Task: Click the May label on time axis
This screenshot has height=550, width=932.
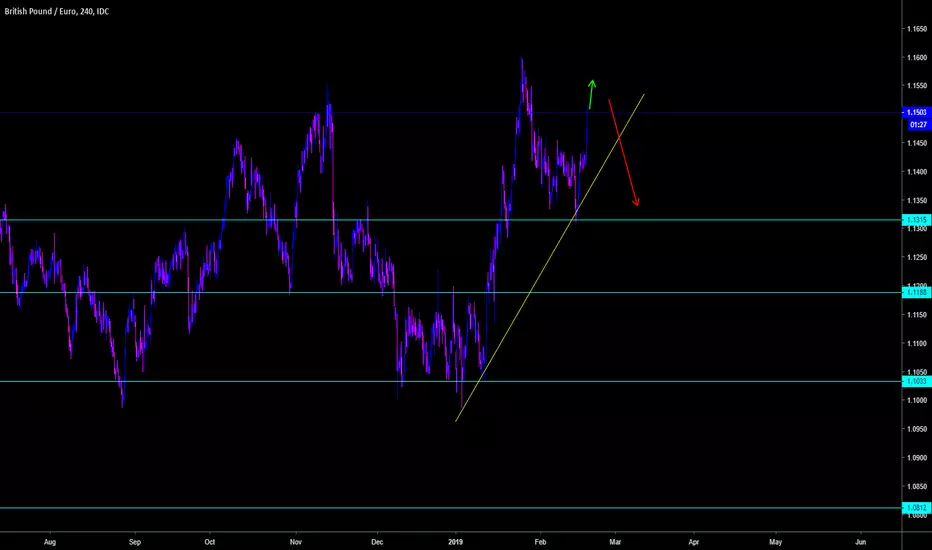Action: coord(776,542)
